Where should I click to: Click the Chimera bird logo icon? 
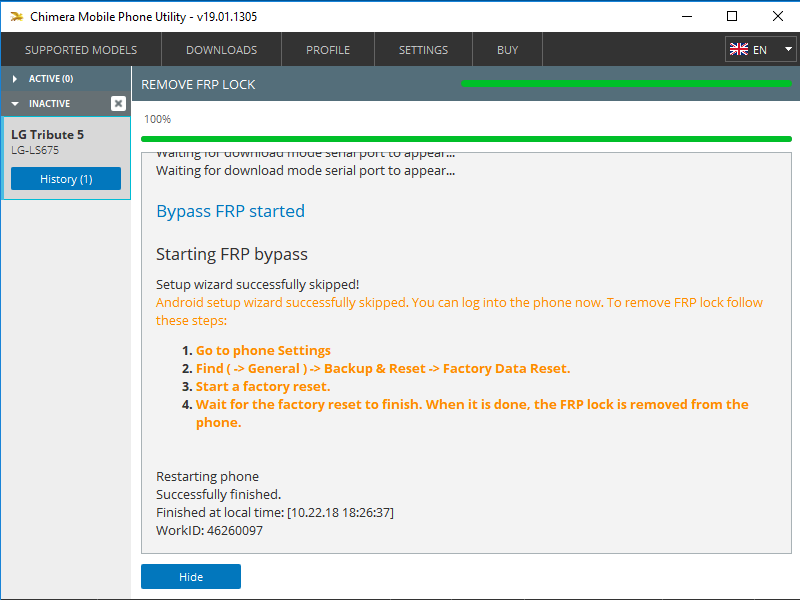17,16
